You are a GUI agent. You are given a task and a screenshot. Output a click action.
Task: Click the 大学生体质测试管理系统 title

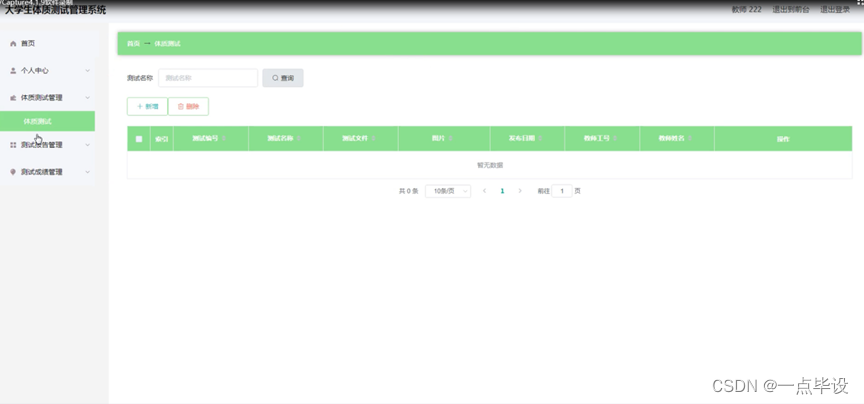pyautogui.click(x=55, y=9)
